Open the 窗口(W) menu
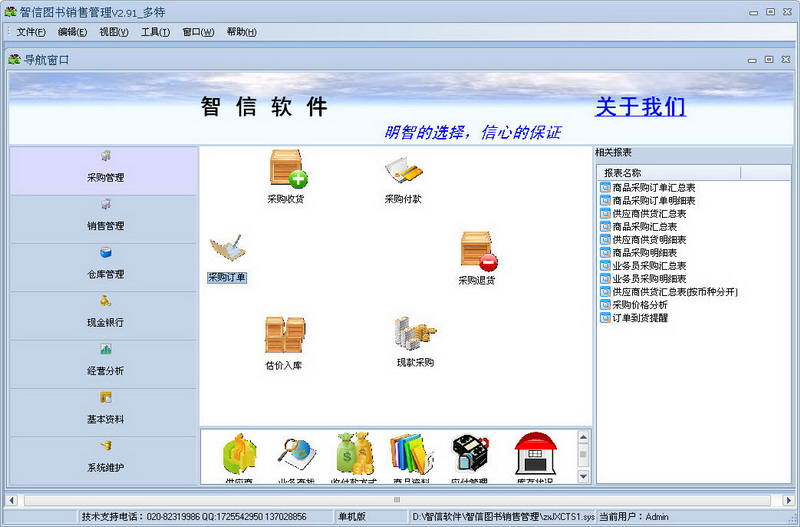This screenshot has width=800, height=527. click(x=198, y=32)
